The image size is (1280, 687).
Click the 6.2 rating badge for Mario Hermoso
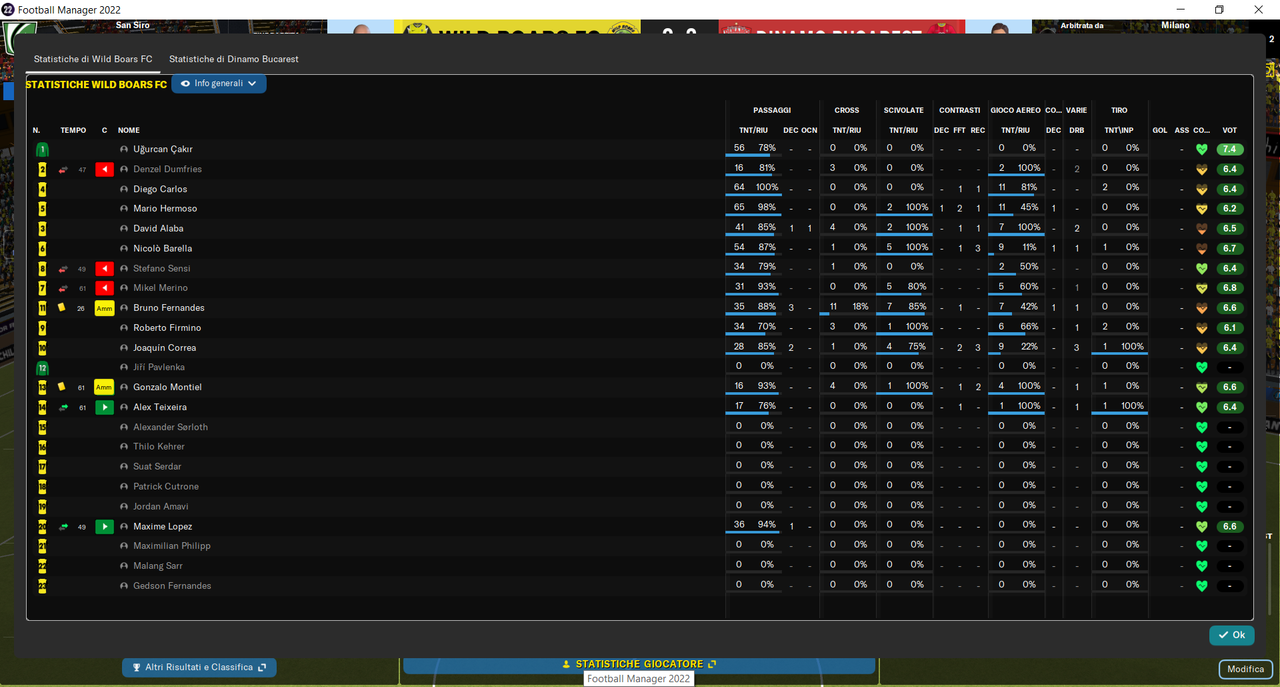point(1230,209)
